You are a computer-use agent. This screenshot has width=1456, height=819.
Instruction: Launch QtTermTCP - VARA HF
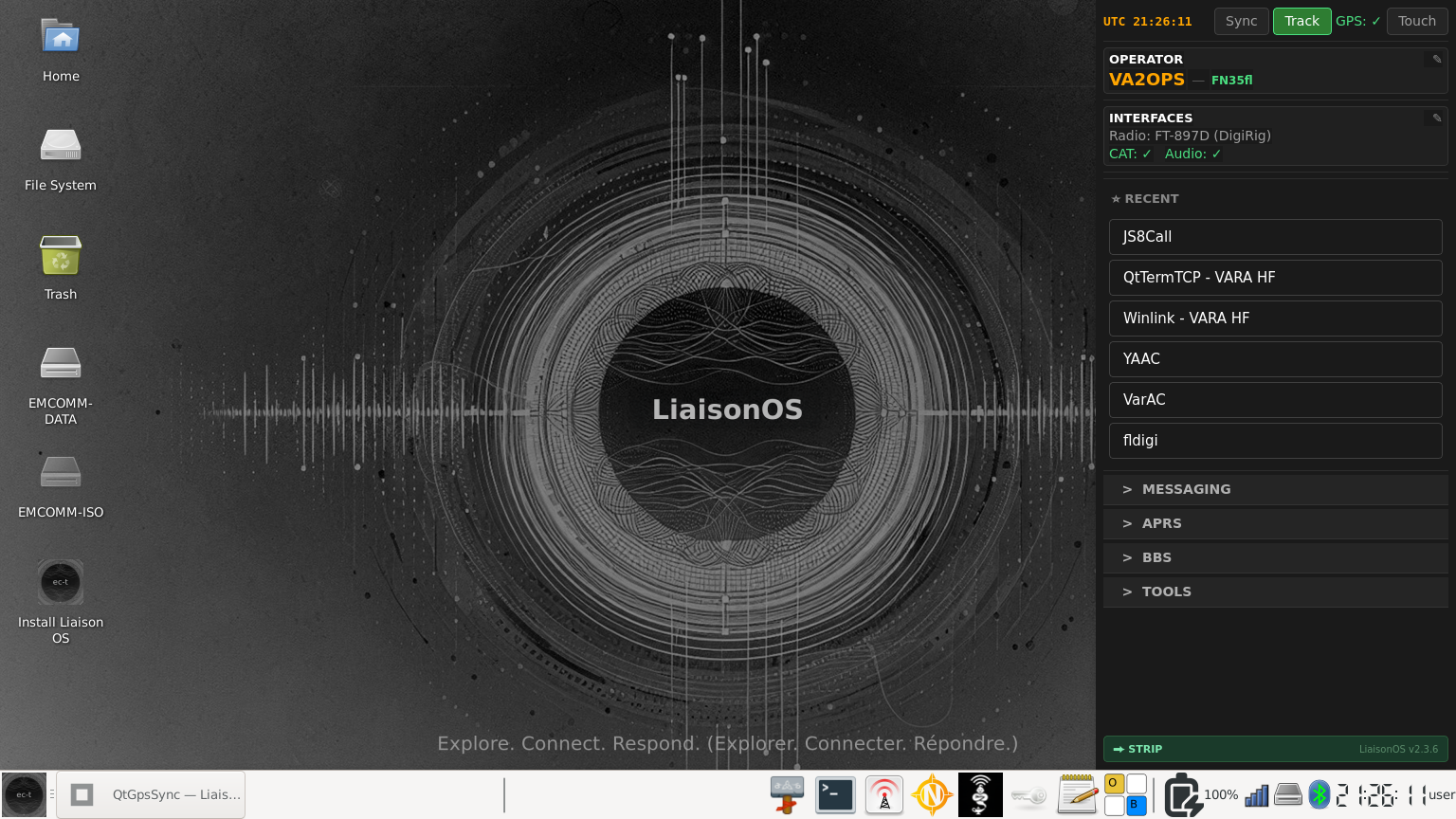click(x=1276, y=278)
